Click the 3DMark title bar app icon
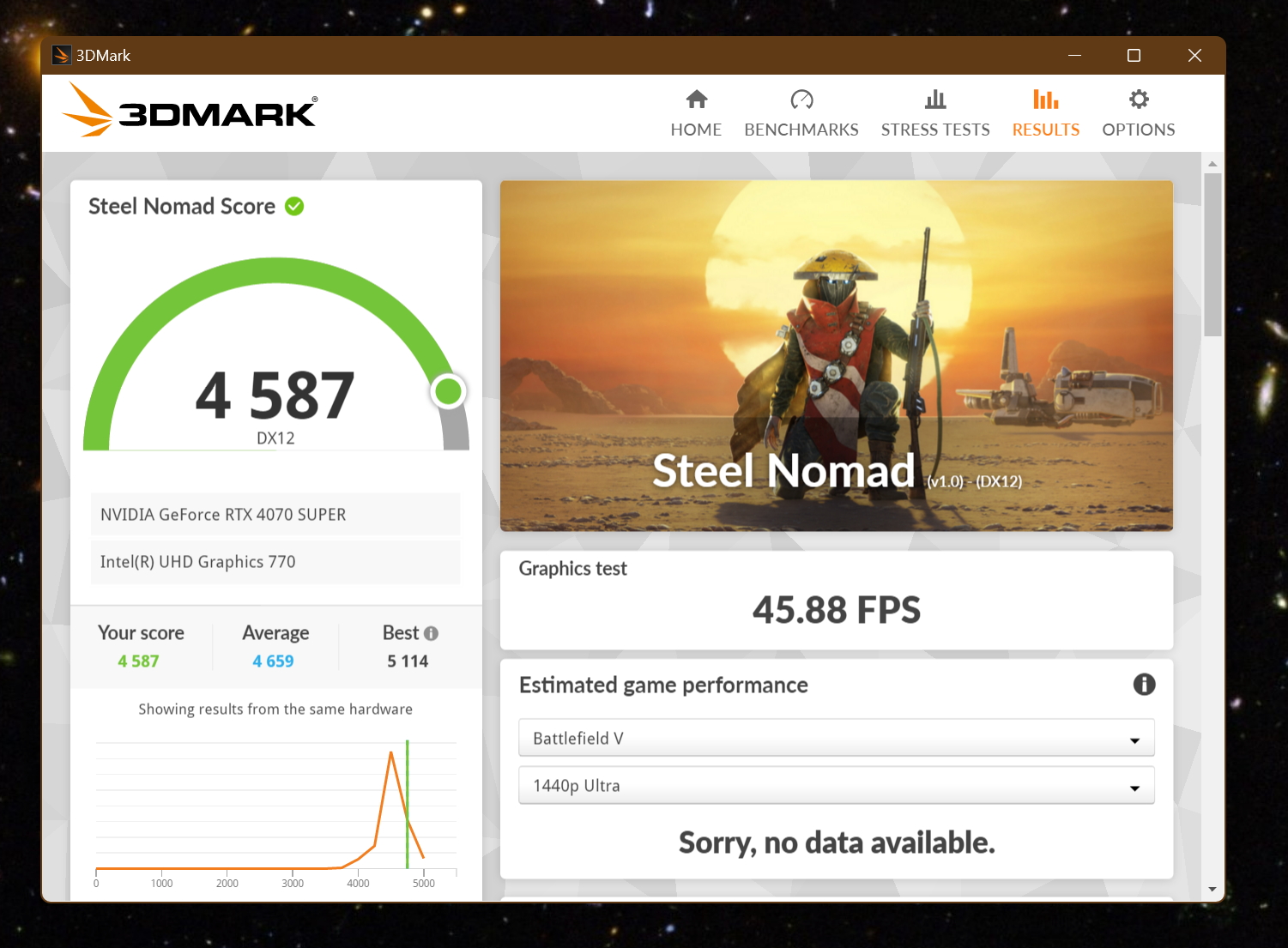This screenshot has width=1288, height=948. coord(61,56)
